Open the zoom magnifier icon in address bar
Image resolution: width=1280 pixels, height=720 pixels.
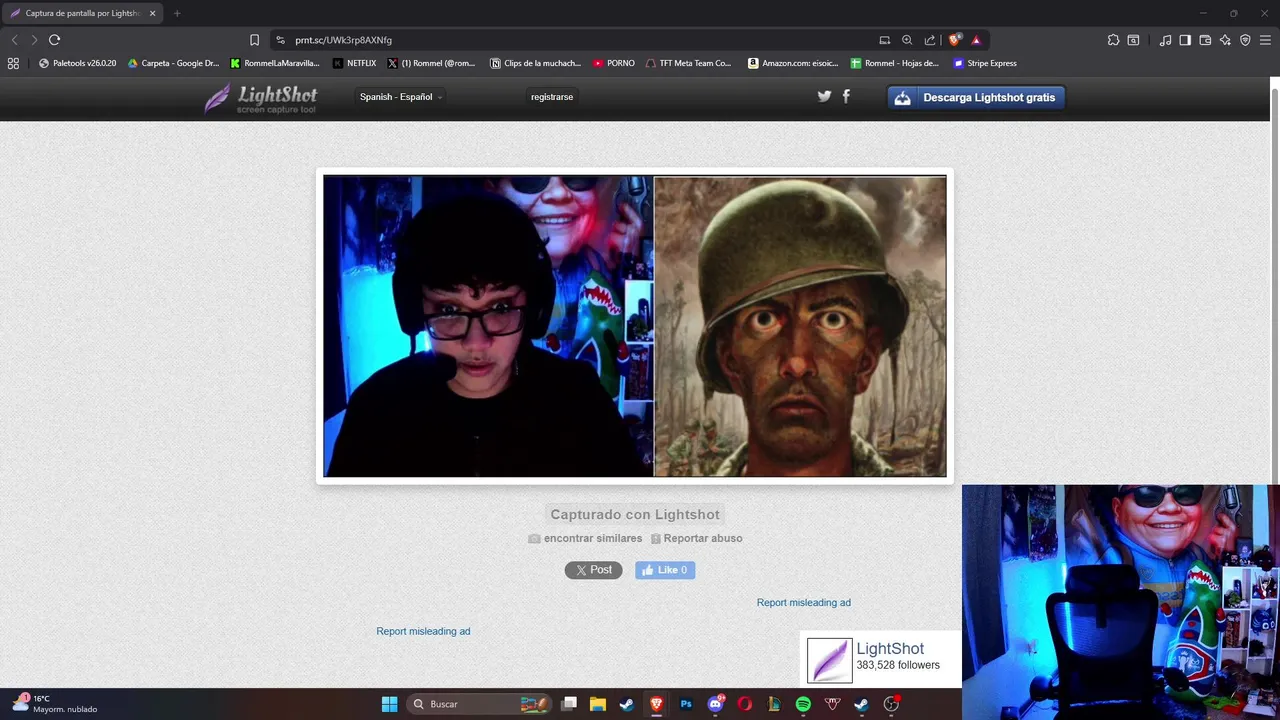[x=907, y=40]
